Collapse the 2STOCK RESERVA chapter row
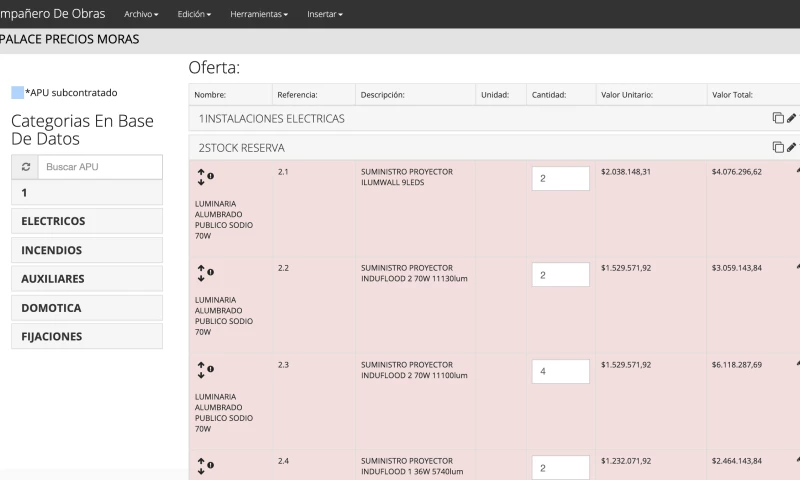This screenshot has height=480, width=800. tap(494, 147)
